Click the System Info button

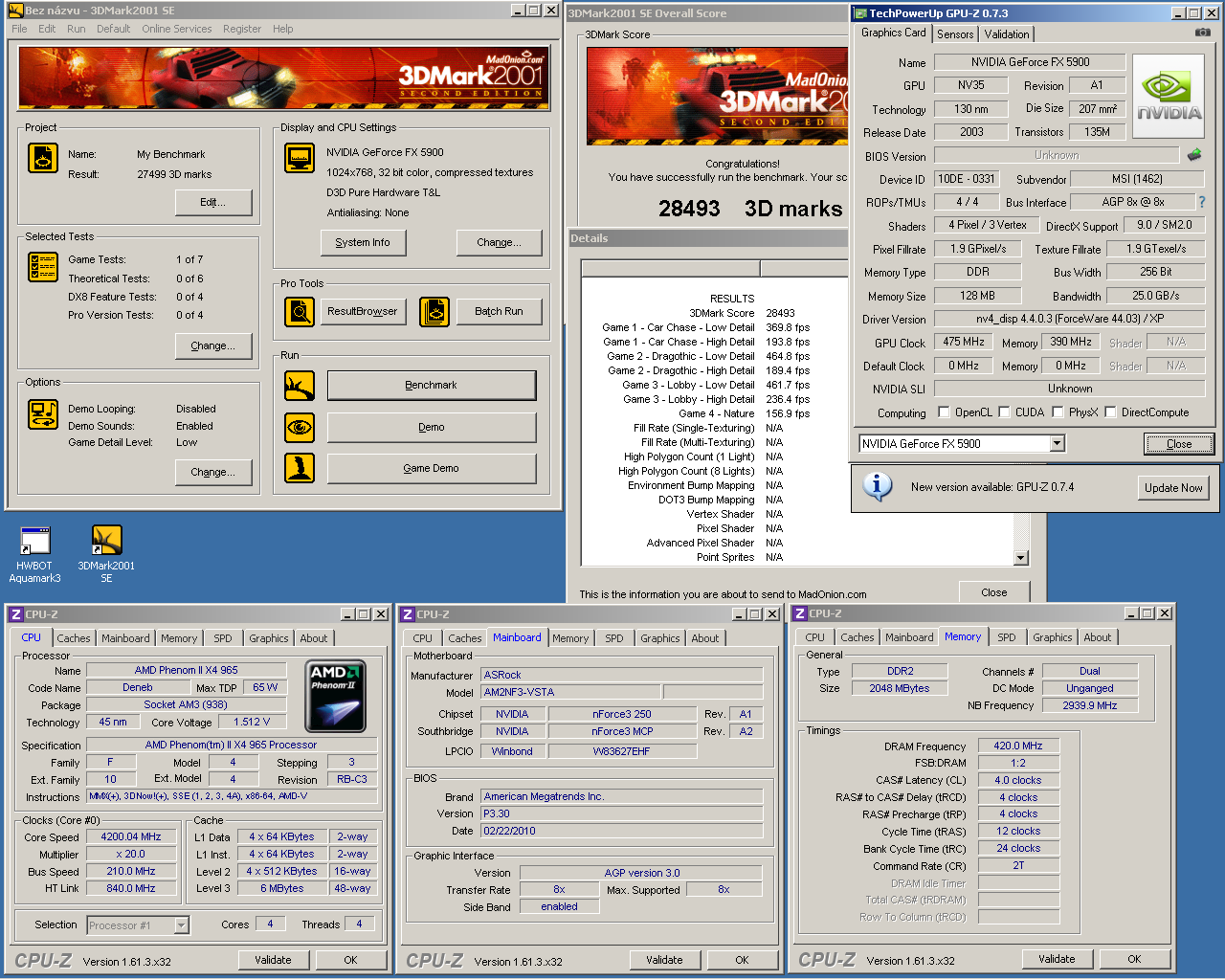[363, 243]
